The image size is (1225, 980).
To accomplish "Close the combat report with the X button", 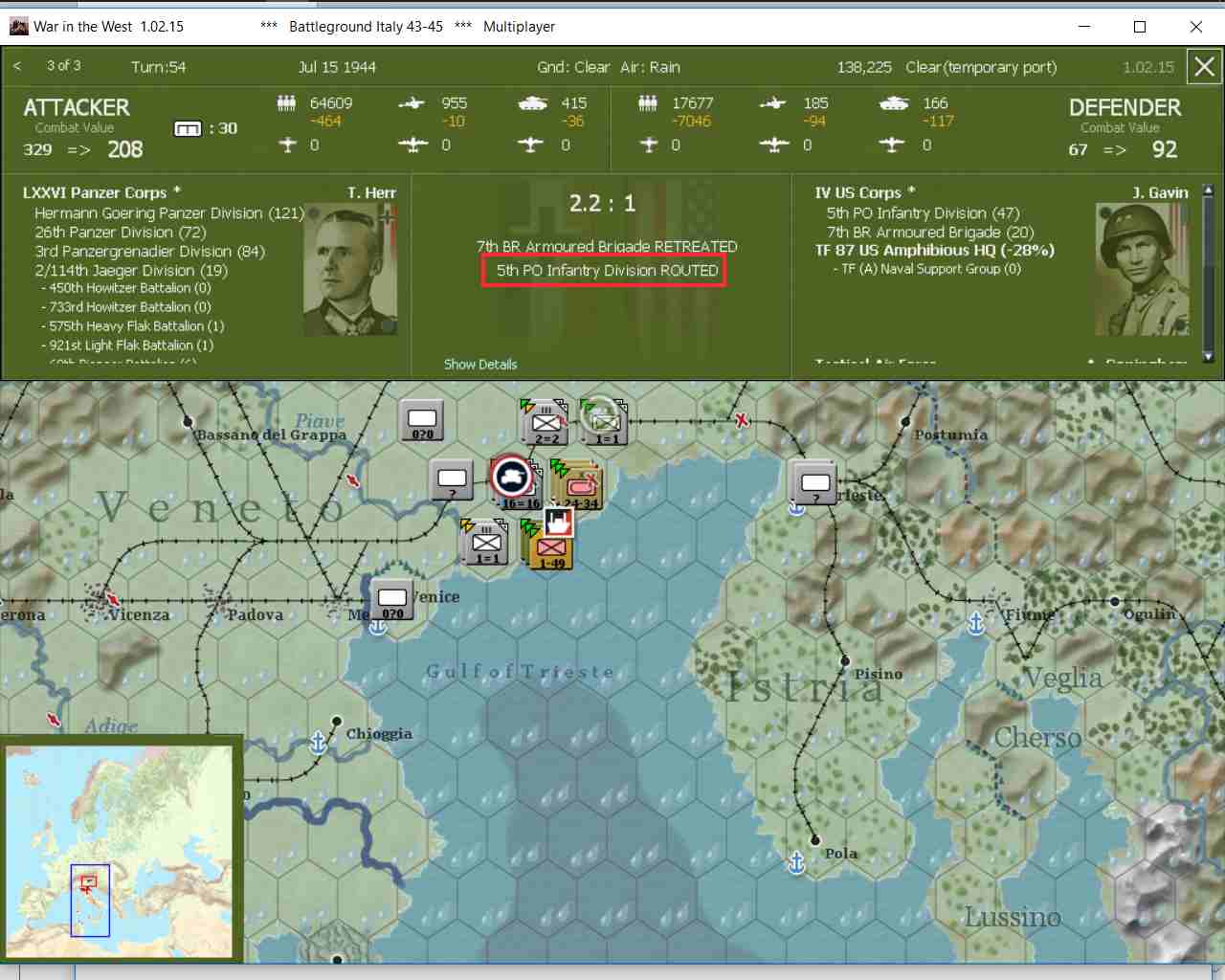I will (1204, 67).
